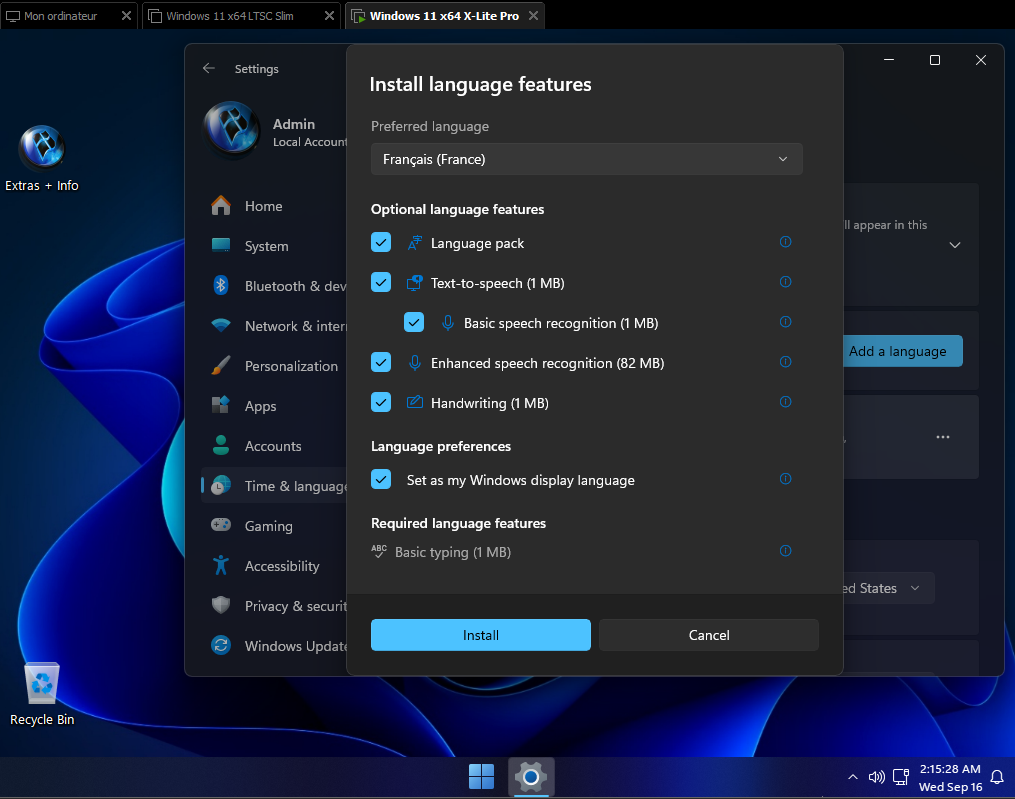This screenshot has width=1015, height=799.
Task: Click the Home icon in Settings sidebar
Action: 221,206
